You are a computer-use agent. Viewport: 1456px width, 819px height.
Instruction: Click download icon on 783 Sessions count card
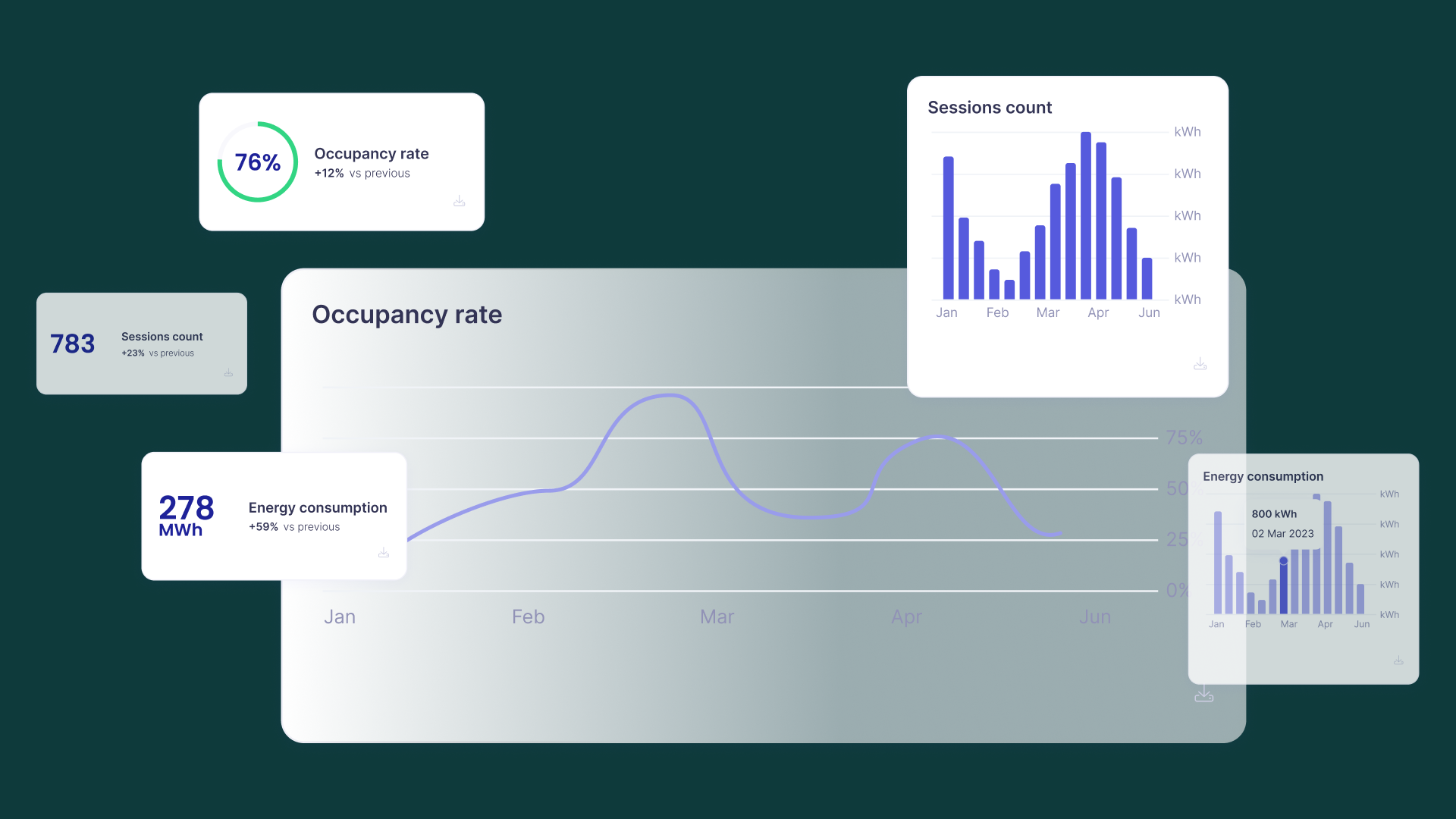(228, 372)
